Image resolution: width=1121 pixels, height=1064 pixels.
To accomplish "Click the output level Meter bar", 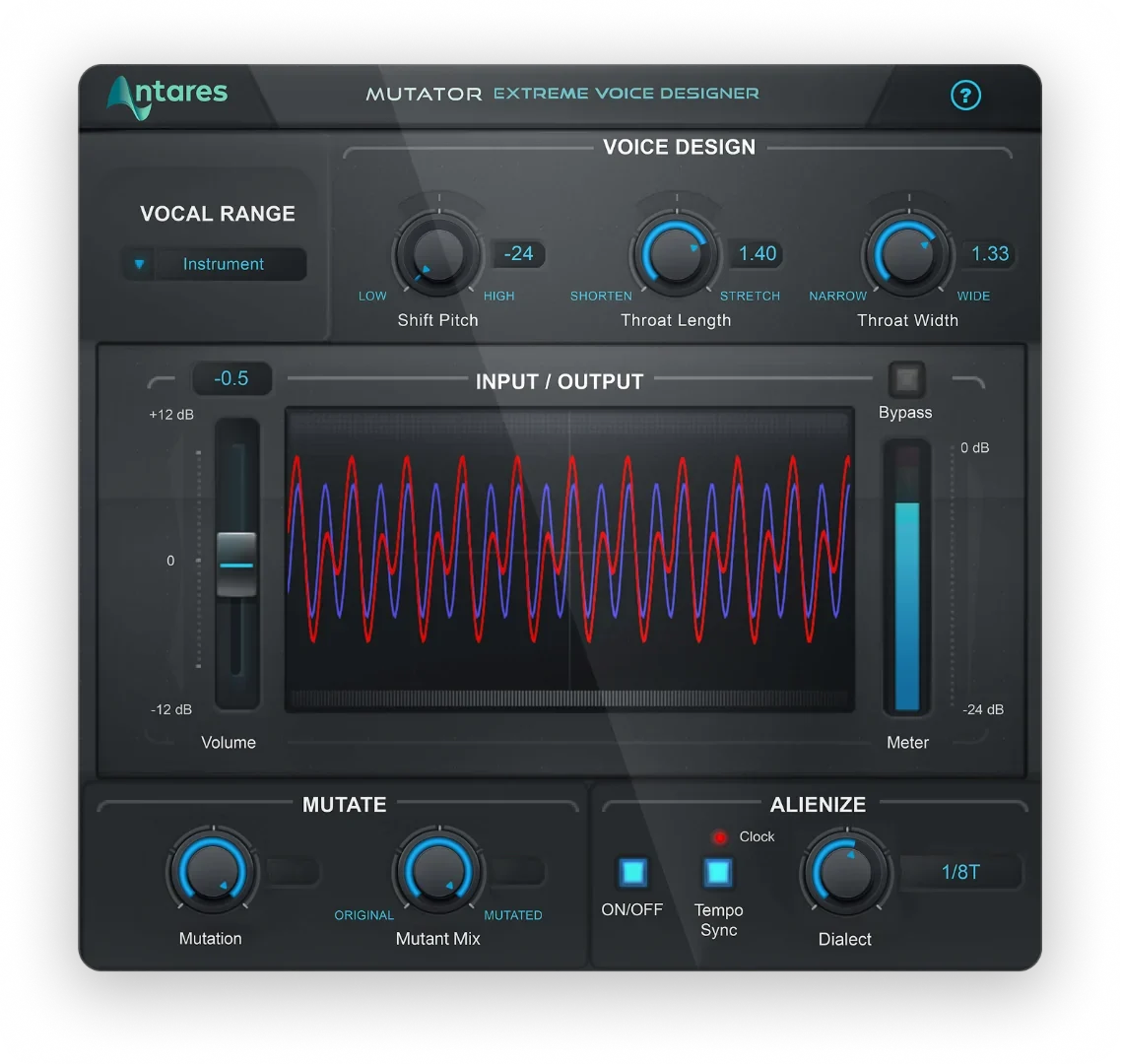I will (x=906, y=577).
